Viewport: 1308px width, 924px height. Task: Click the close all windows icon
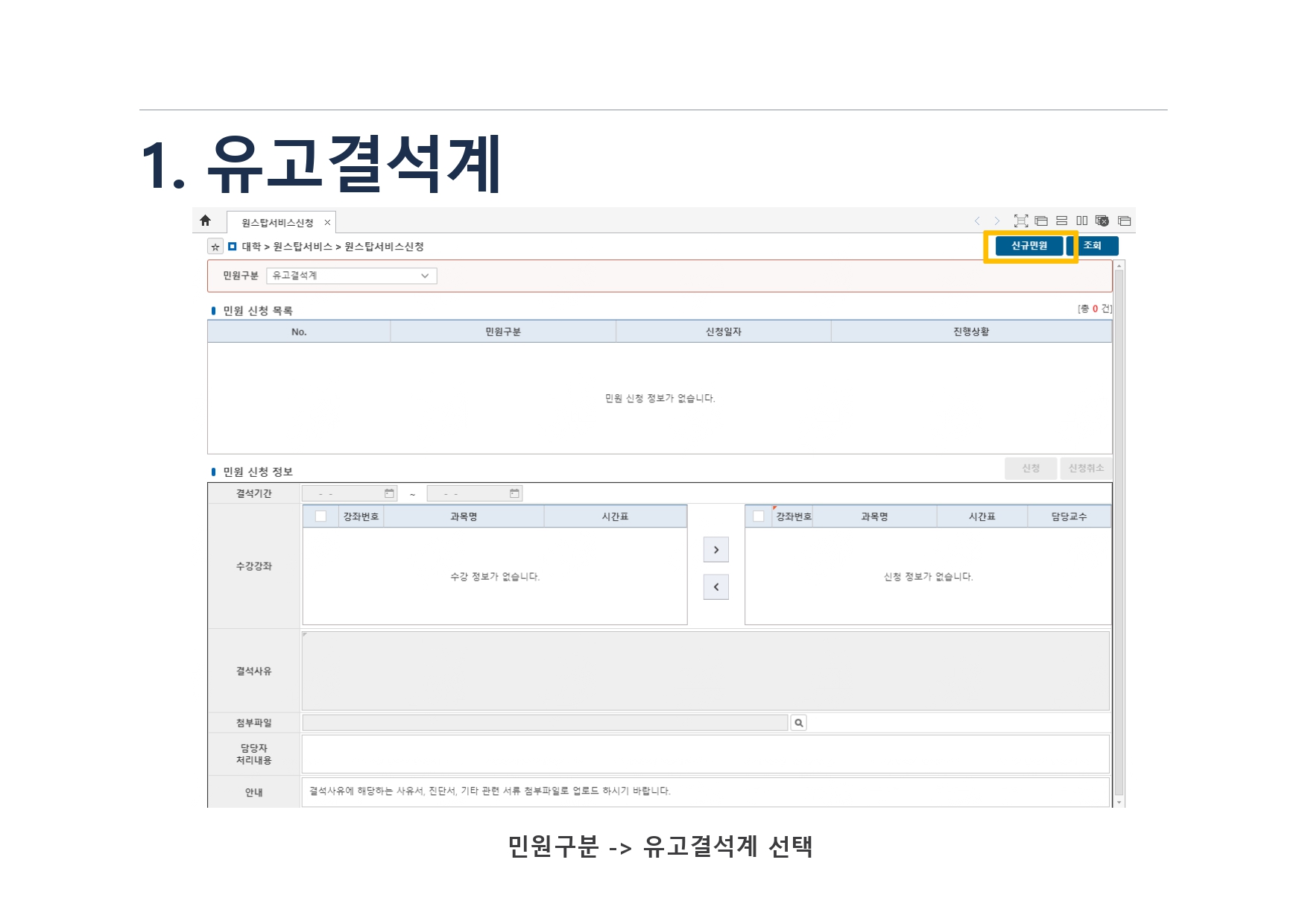coord(1102,221)
